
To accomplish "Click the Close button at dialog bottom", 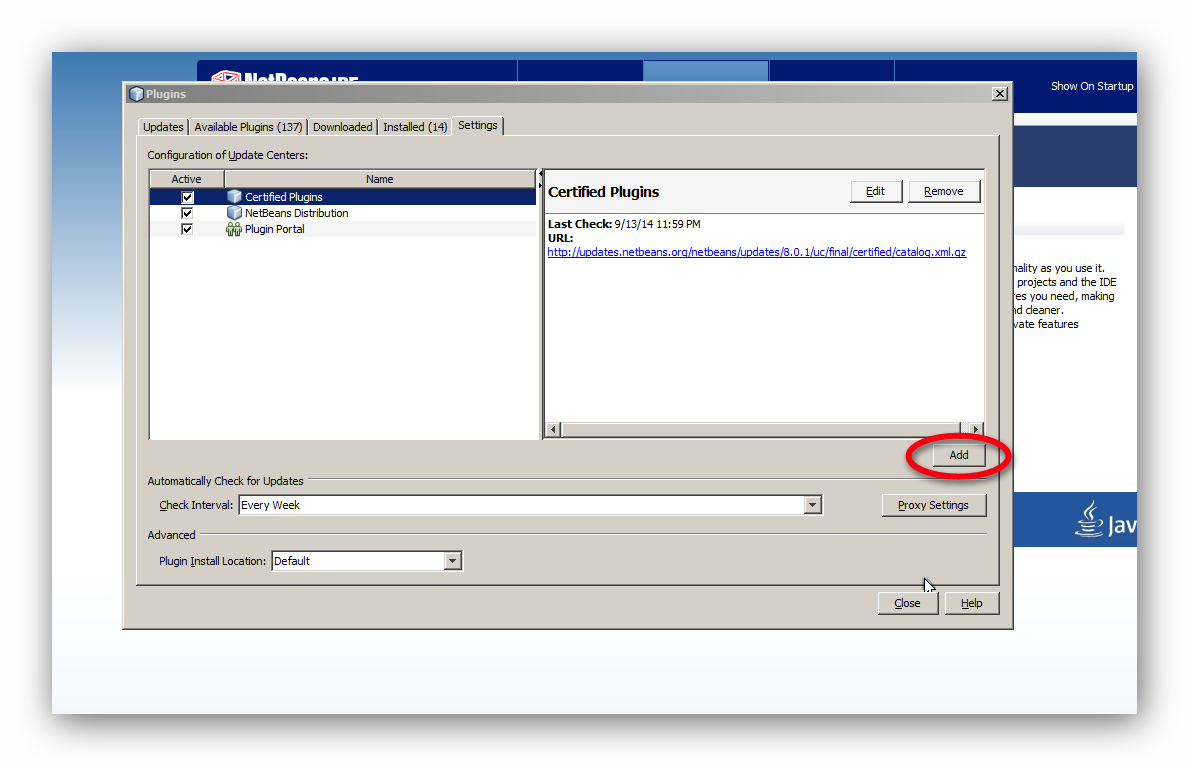I will pos(907,603).
